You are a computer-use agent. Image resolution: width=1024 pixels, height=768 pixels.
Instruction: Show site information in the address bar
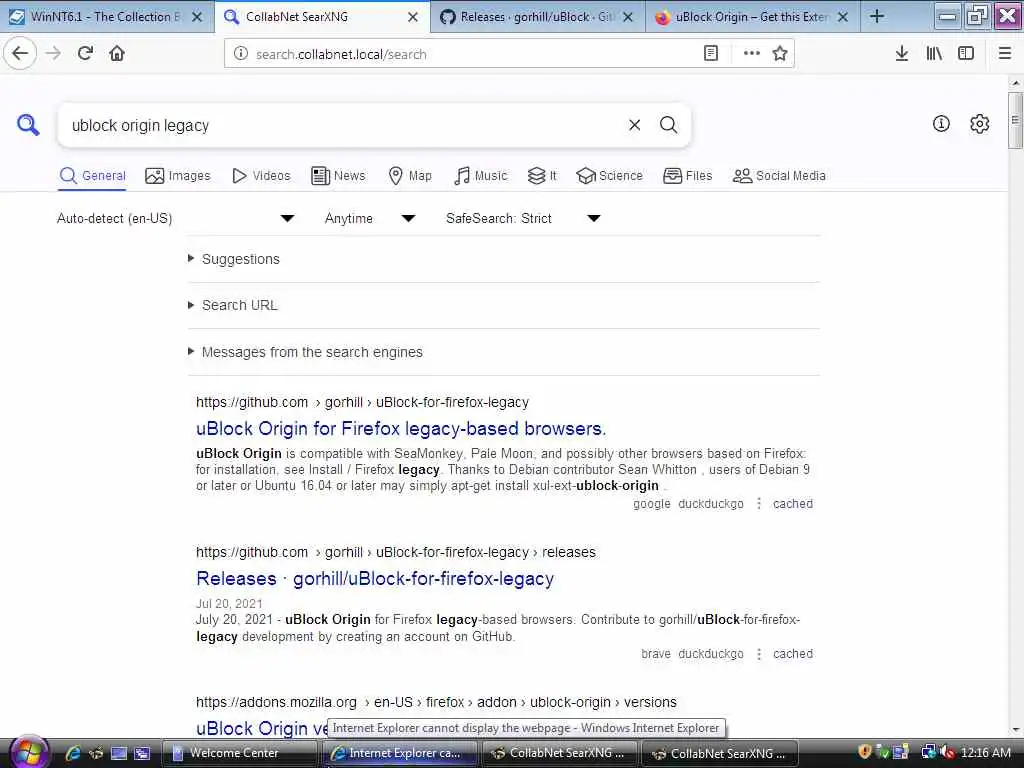tap(240, 54)
